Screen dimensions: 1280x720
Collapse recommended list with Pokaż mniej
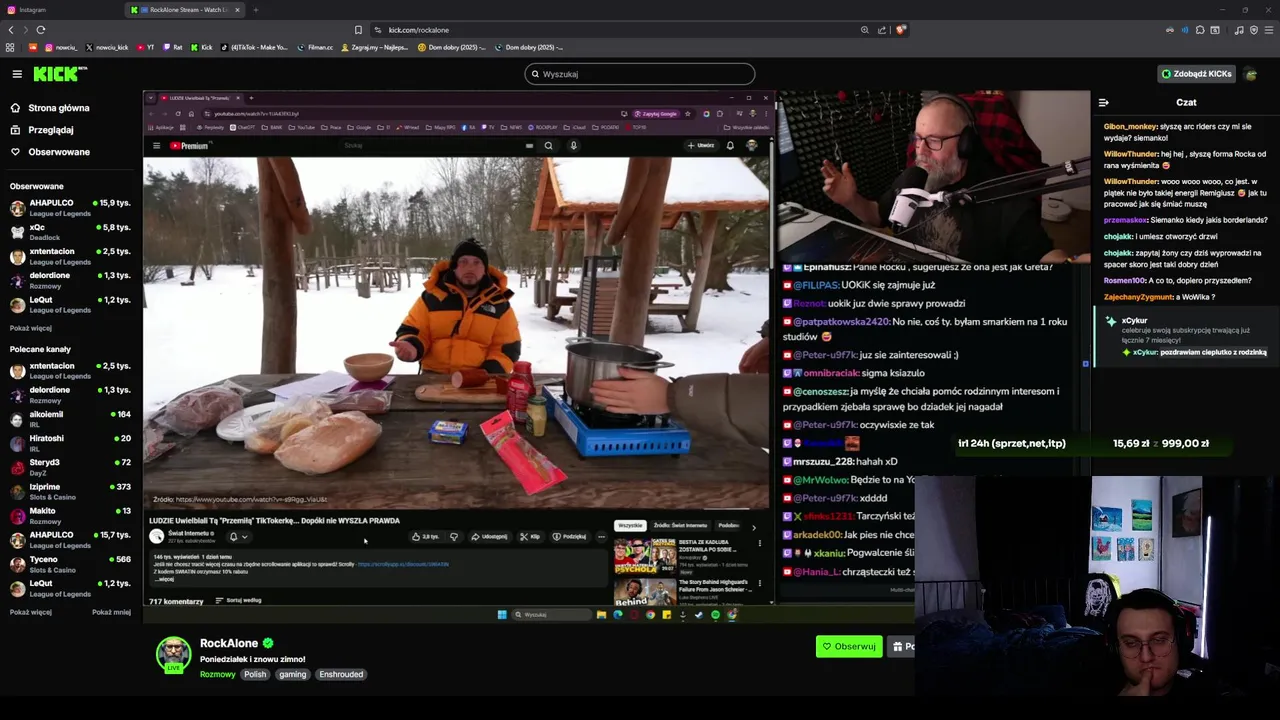click(111, 612)
